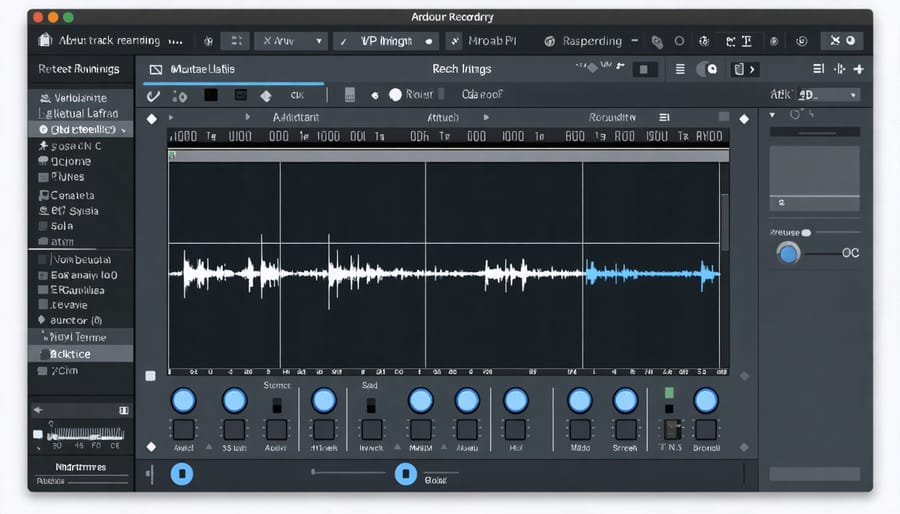Image resolution: width=900 pixels, height=514 pixels.
Task: Open the dropdown next to 'Atk' in right panel
Action: click(828, 95)
